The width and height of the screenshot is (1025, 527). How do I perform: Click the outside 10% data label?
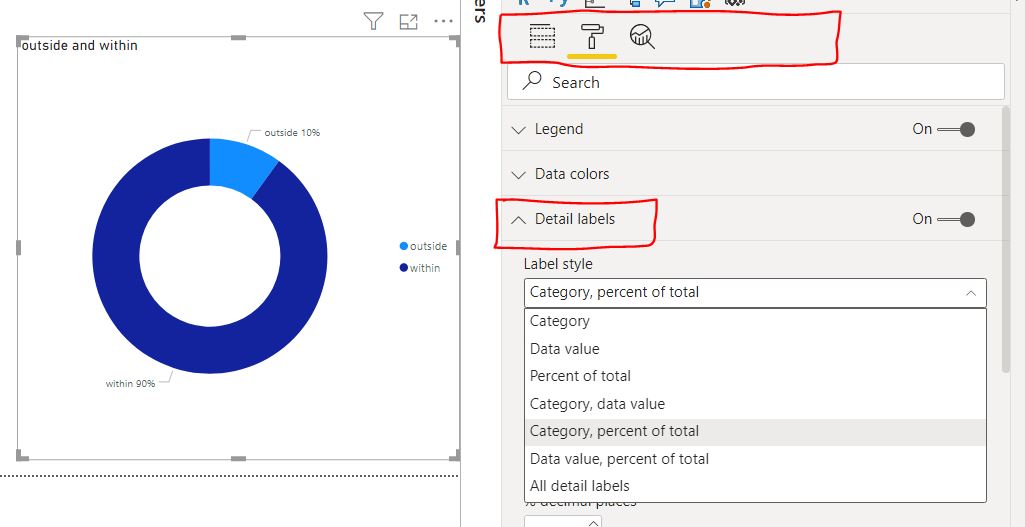coord(292,133)
